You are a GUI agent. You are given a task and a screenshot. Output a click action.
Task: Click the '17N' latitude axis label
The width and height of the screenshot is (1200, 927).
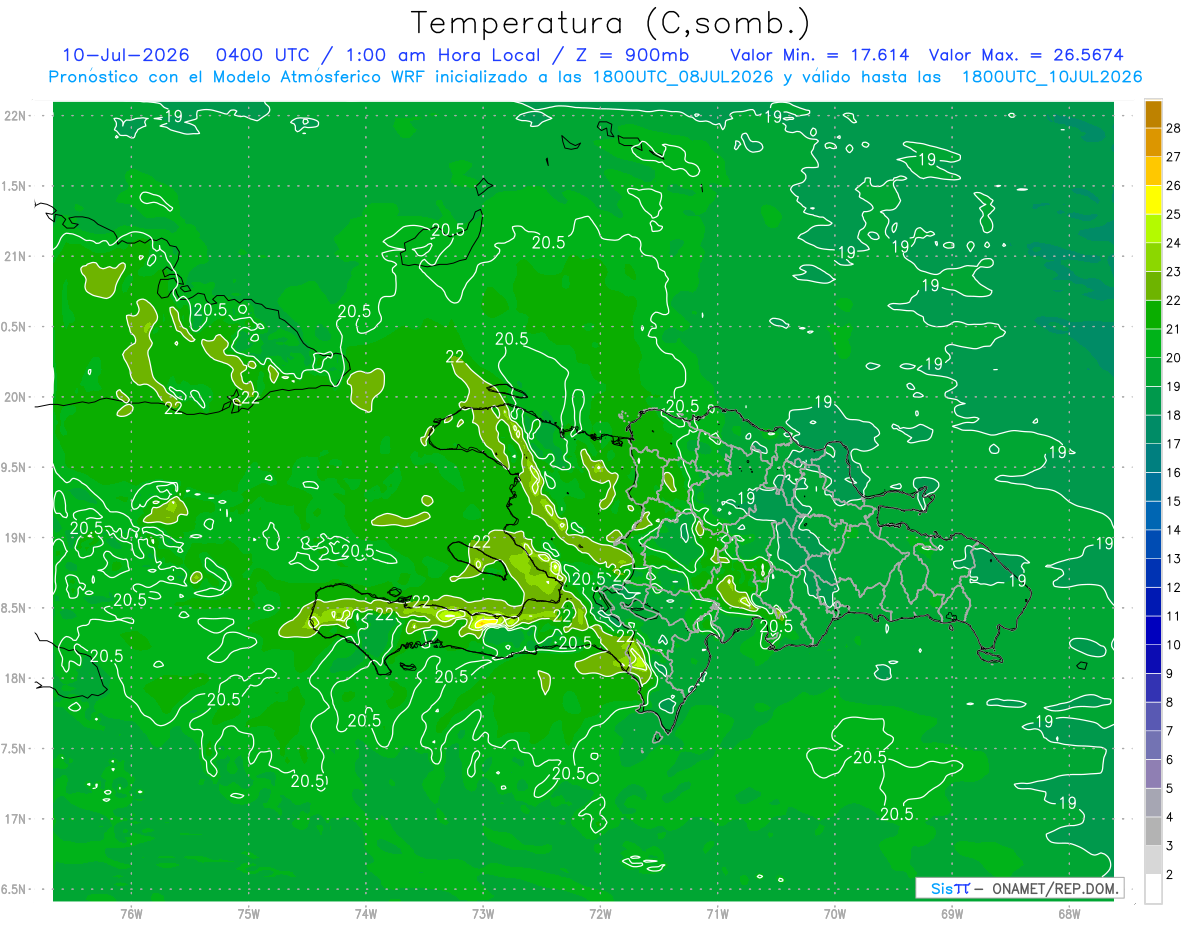coord(17,819)
